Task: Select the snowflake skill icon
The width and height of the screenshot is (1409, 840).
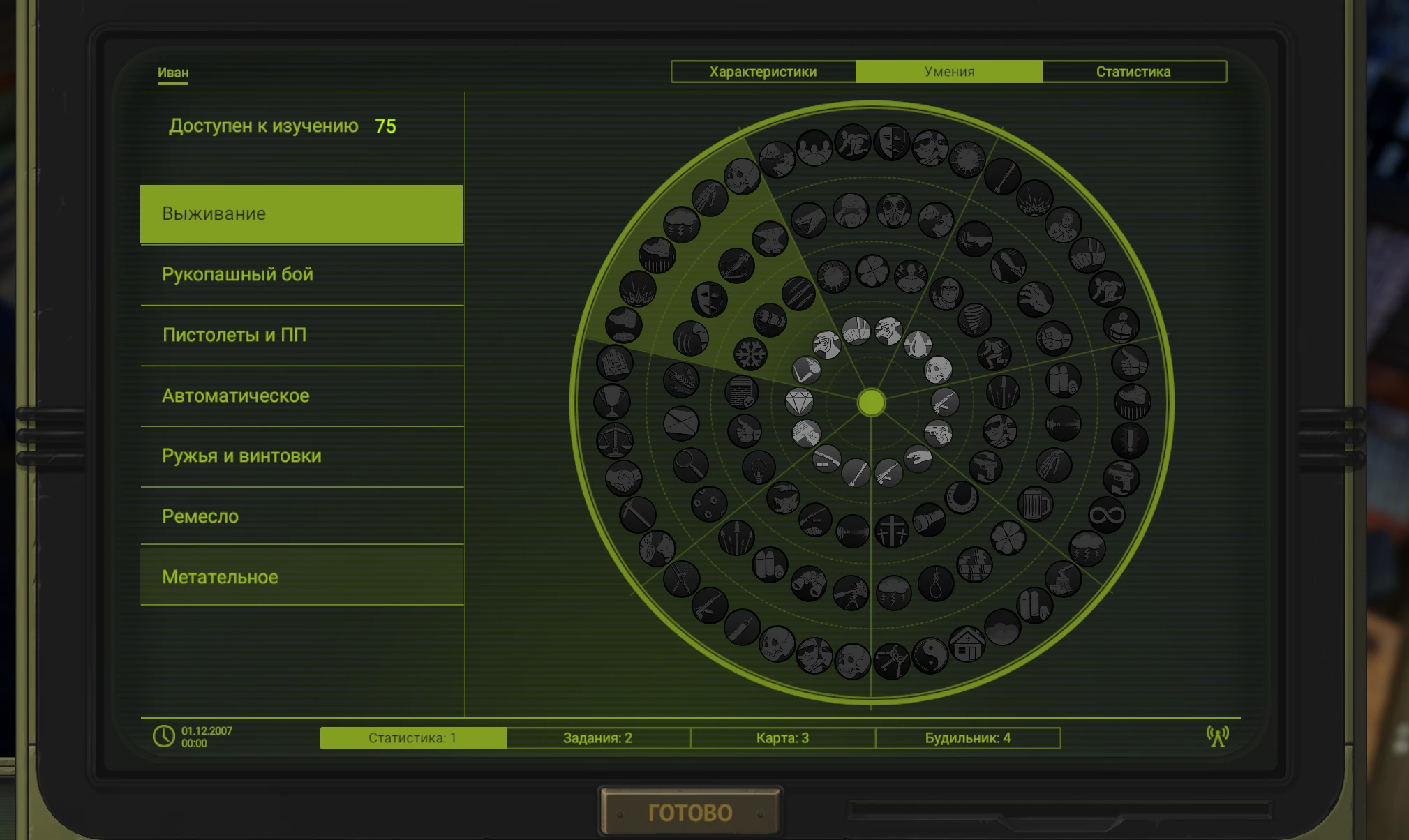Action: coord(750,354)
